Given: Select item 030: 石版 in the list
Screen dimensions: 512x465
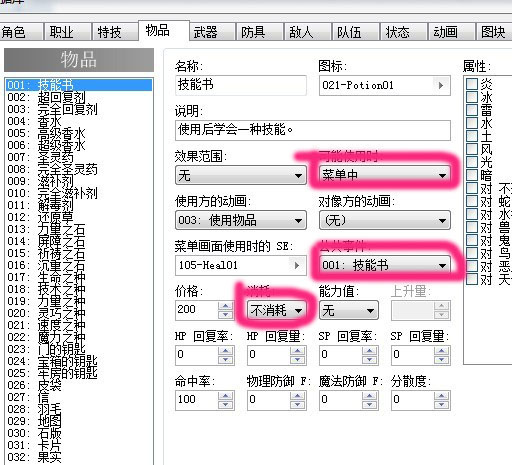Looking at the screenshot, I should tap(79, 433).
